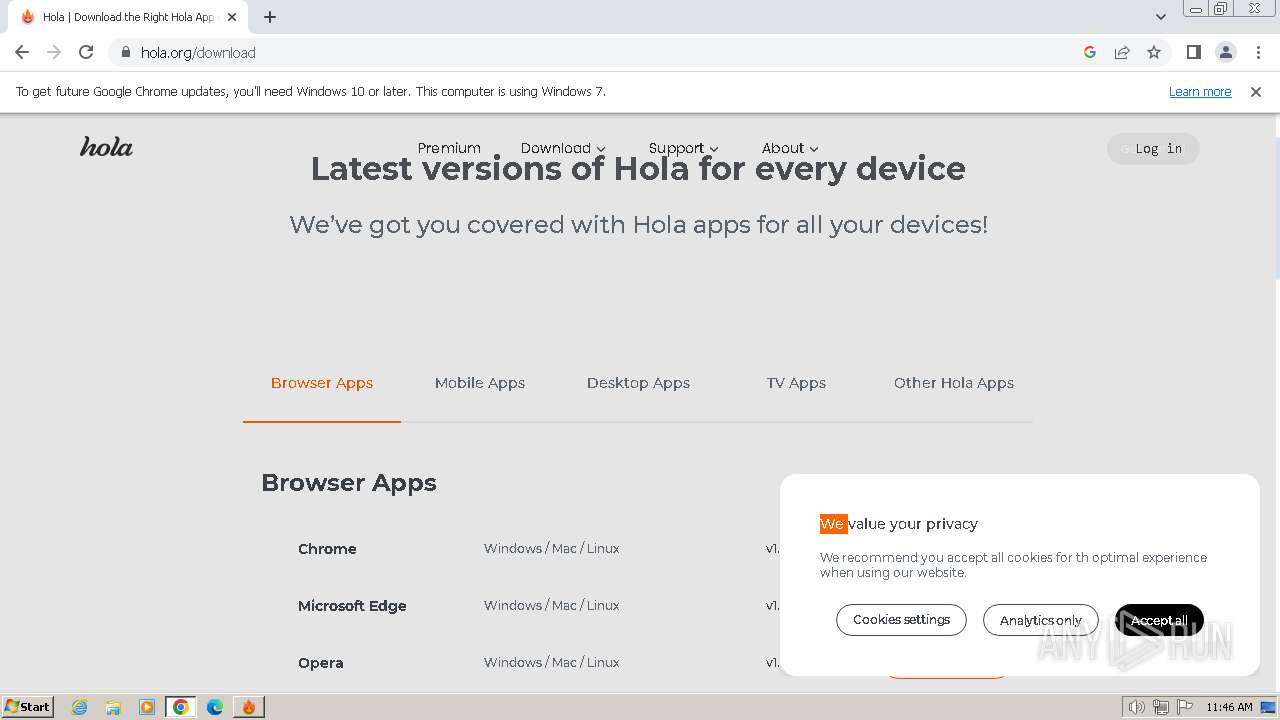This screenshot has height=720, width=1280.
Task: Open the Windows Start menu
Action: point(28,706)
